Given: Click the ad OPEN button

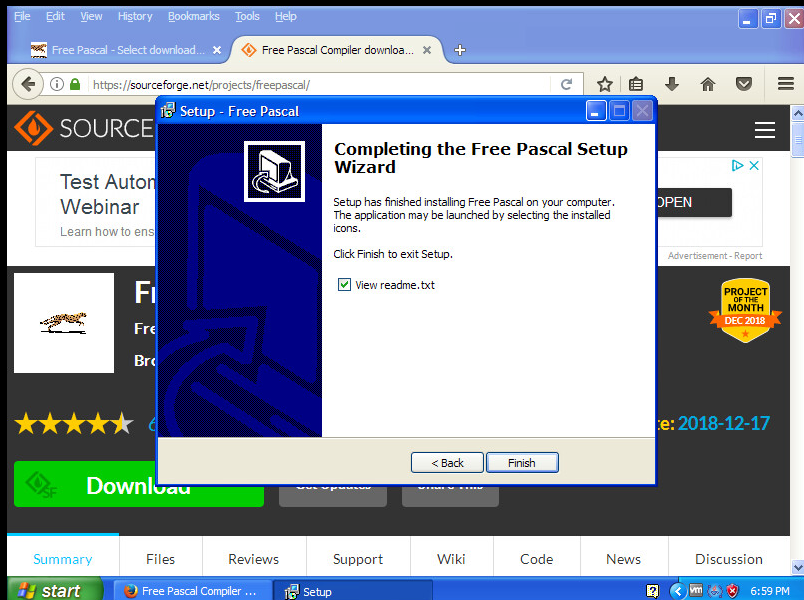Looking at the screenshot, I should (694, 202).
